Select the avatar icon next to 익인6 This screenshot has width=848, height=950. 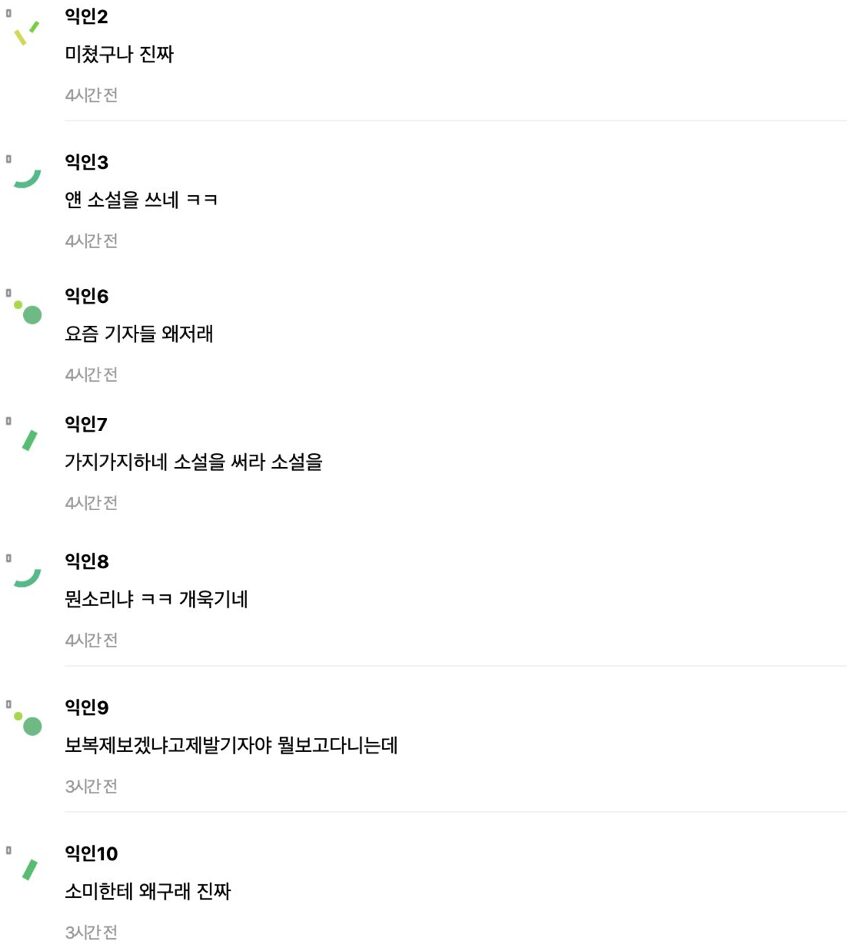click(27, 311)
